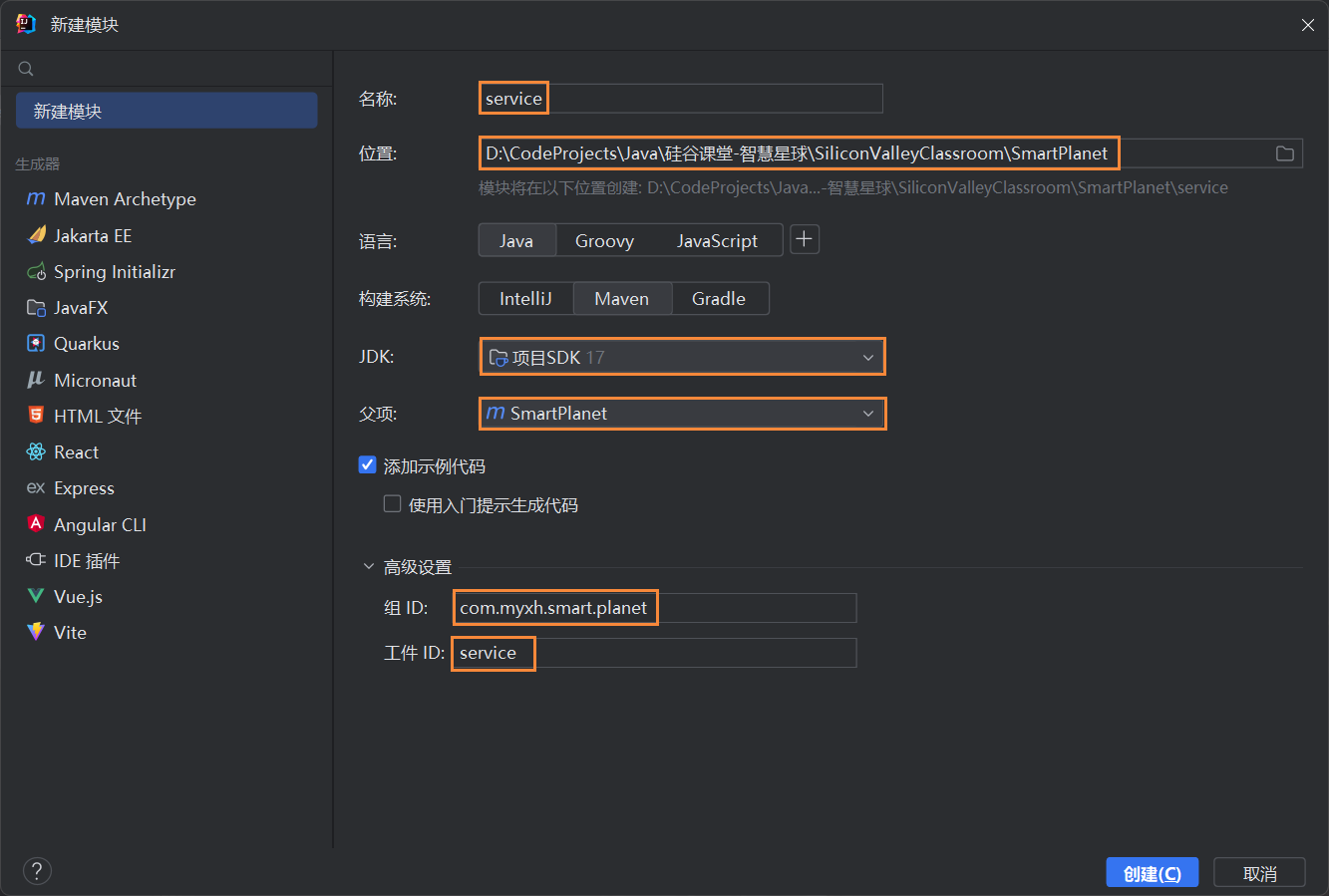Image resolution: width=1329 pixels, height=896 pixels.
Task: Click the HTML5 file icon
Action: [x=36, y=416]
